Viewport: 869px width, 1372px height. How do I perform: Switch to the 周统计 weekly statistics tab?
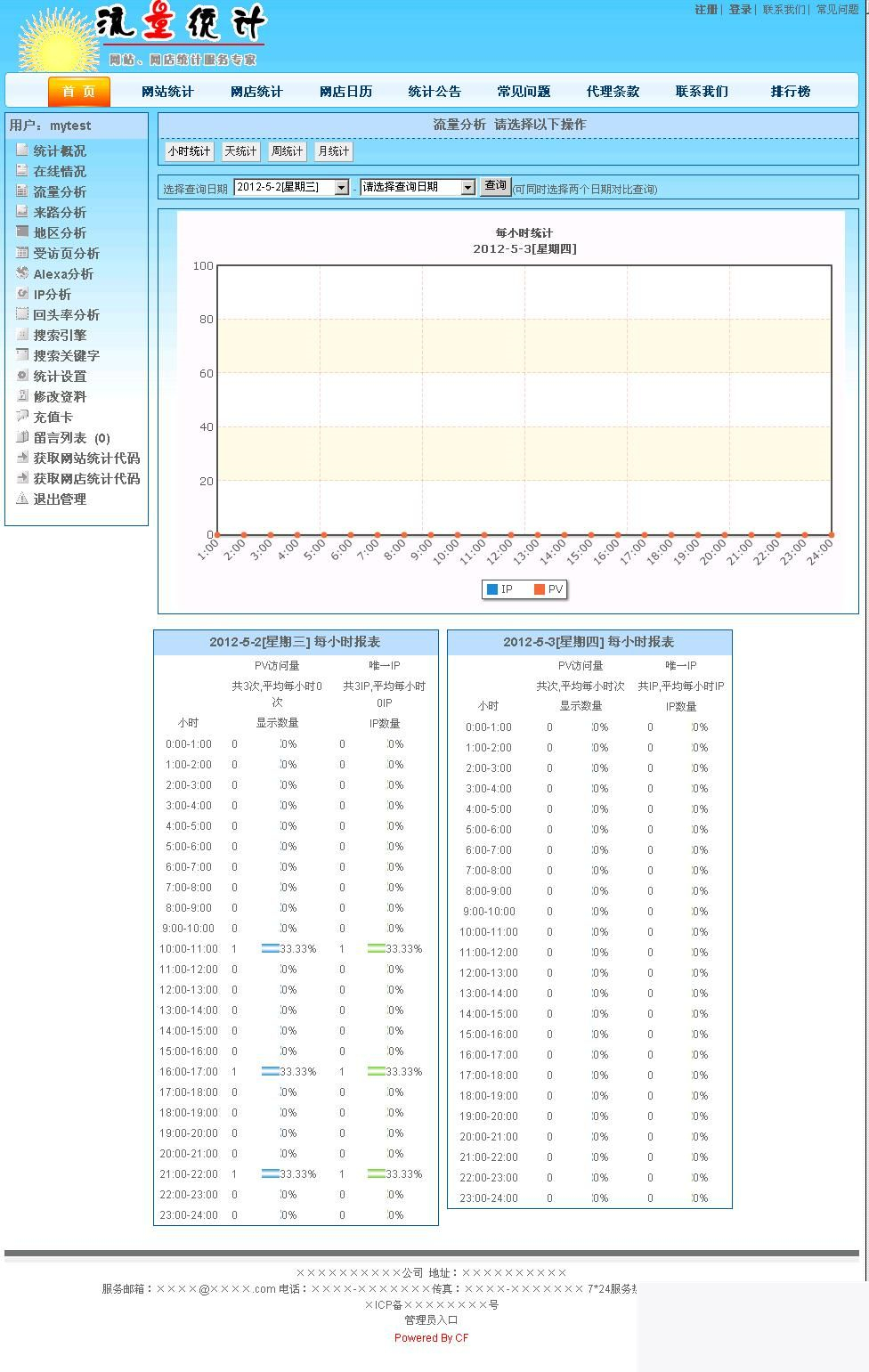click(x=286, y=151)
